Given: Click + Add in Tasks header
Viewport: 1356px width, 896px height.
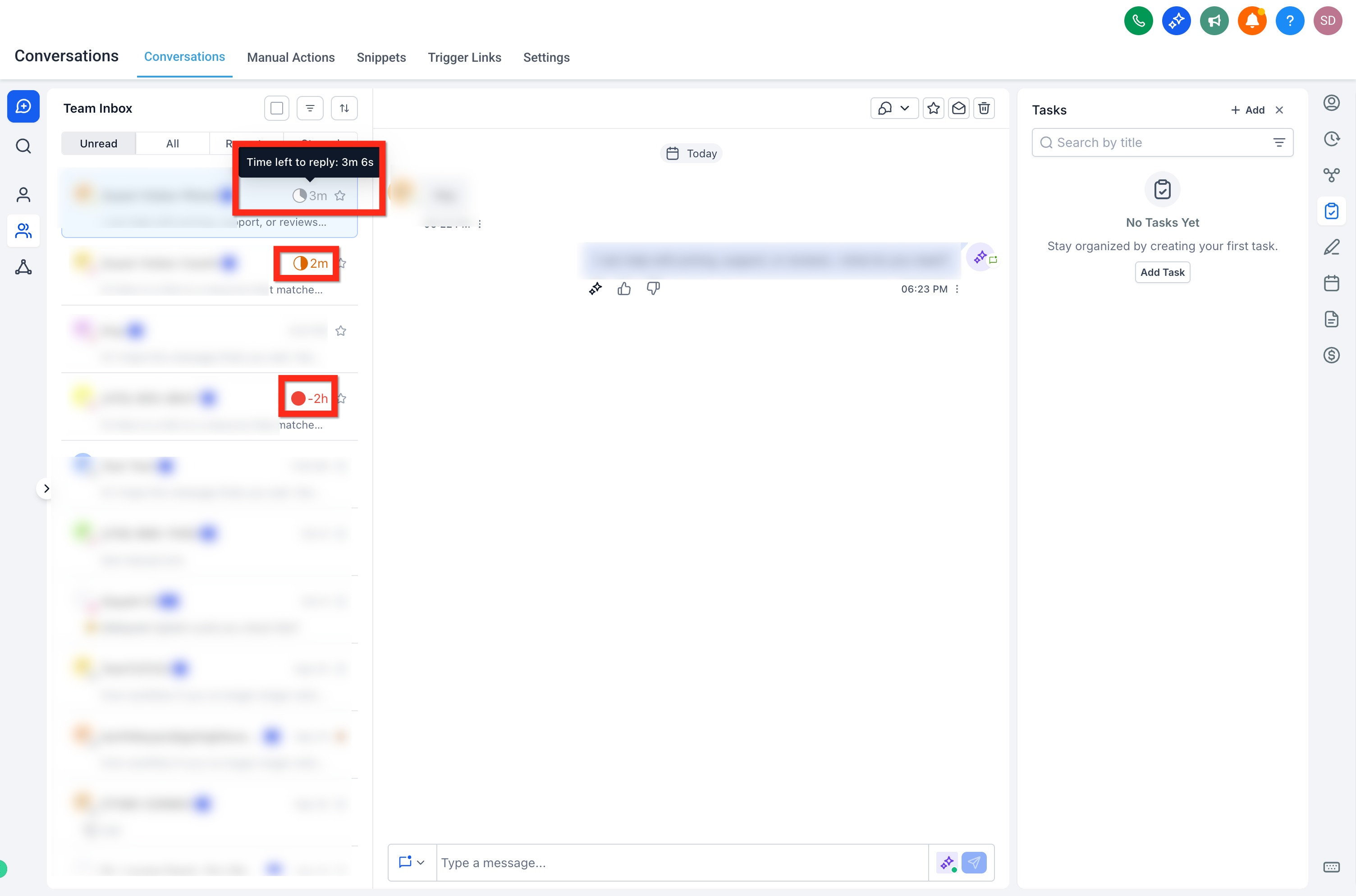Looking at the screenshot, I should coord(1248,110).
